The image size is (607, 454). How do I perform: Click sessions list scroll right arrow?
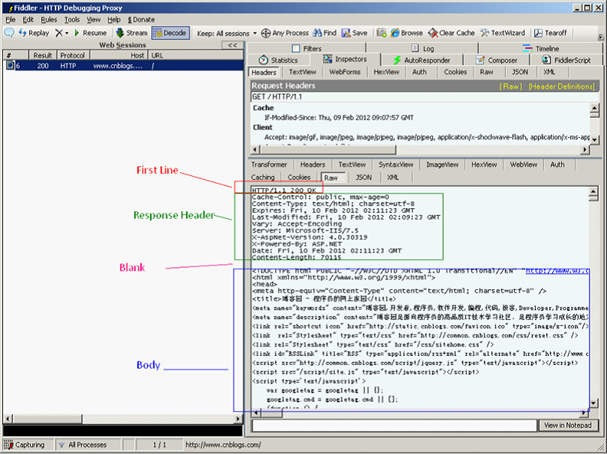238,418
